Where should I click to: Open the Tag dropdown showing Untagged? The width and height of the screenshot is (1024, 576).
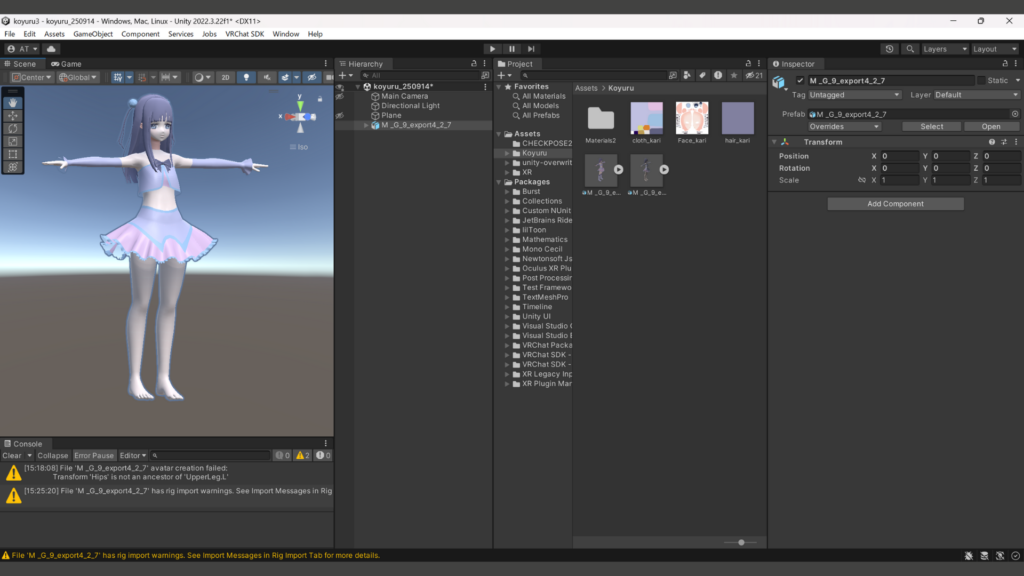pyautogui.click(x=855, y=95)
